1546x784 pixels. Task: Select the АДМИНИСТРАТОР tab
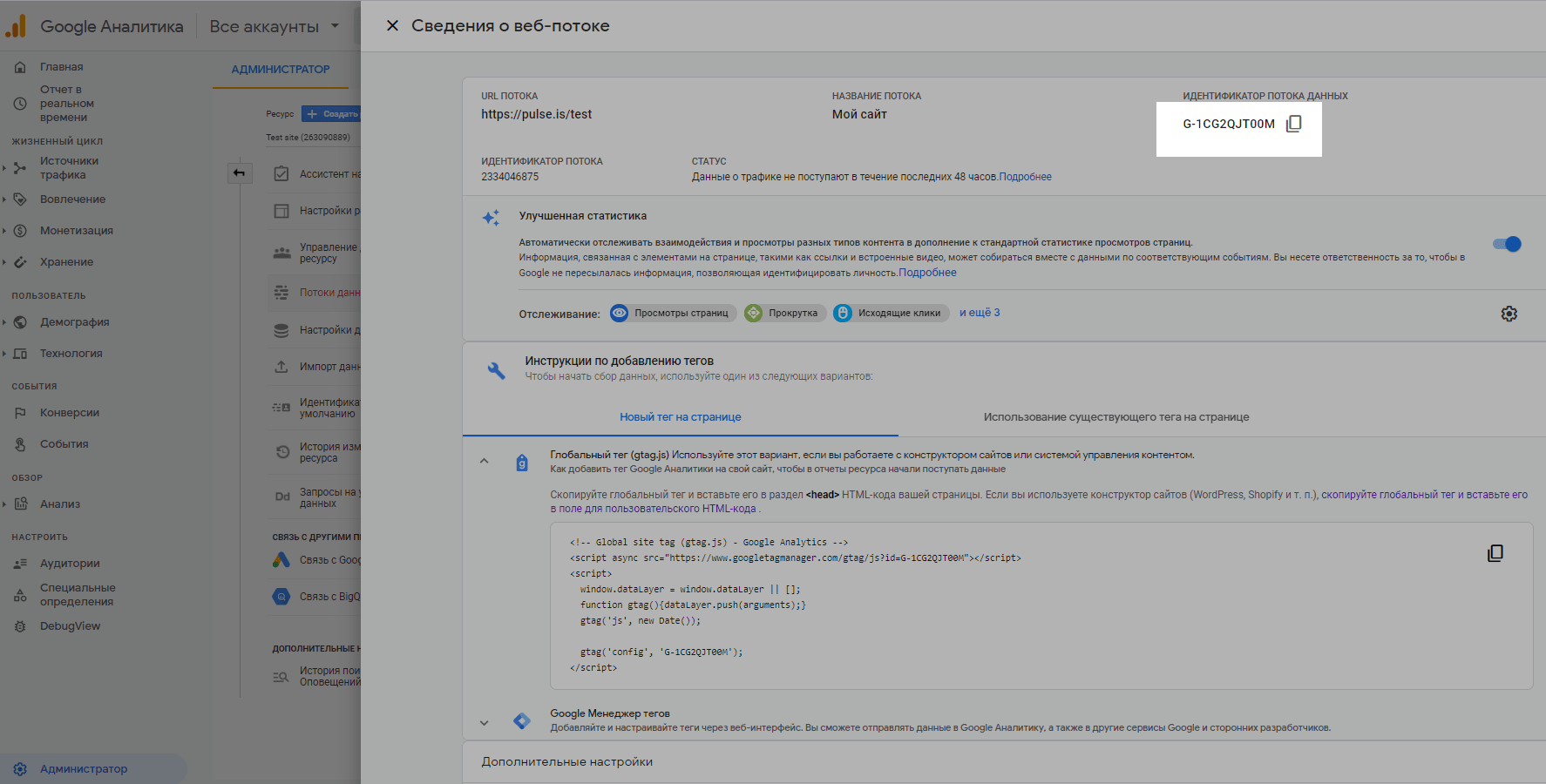point(281,70)
